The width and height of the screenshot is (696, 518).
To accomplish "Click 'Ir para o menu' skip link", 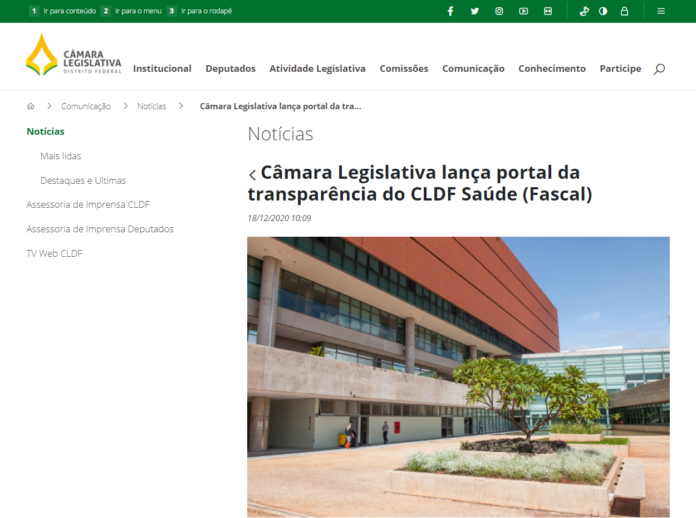I will [x=138, y=11].
